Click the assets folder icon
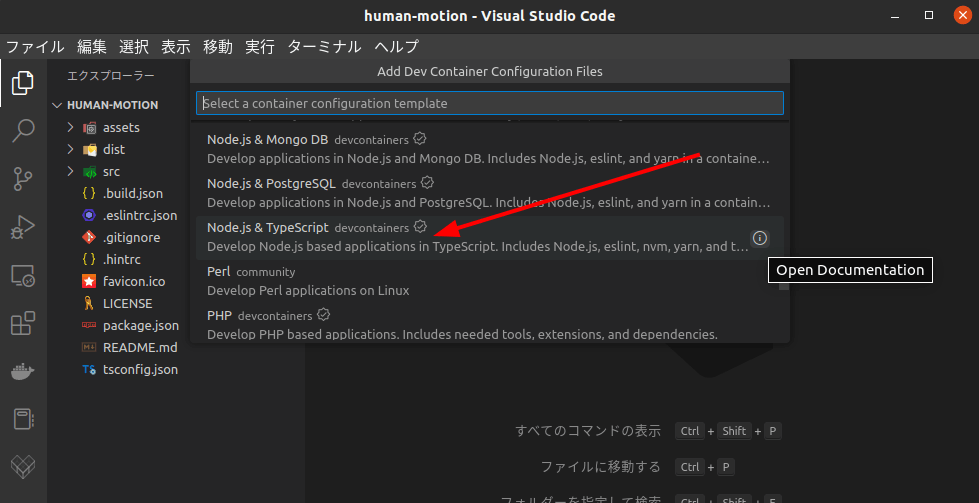Screen dimensions: 979x503 (x=90, y=128)
